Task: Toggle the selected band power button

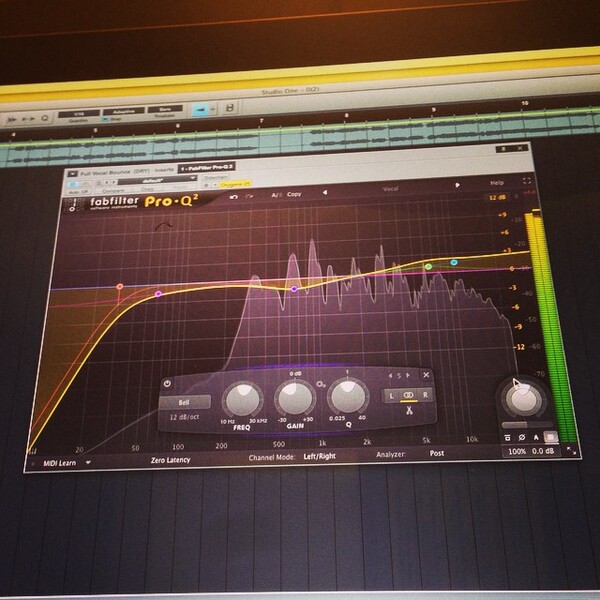Action: pyautogui.click(x=167, y=383)
